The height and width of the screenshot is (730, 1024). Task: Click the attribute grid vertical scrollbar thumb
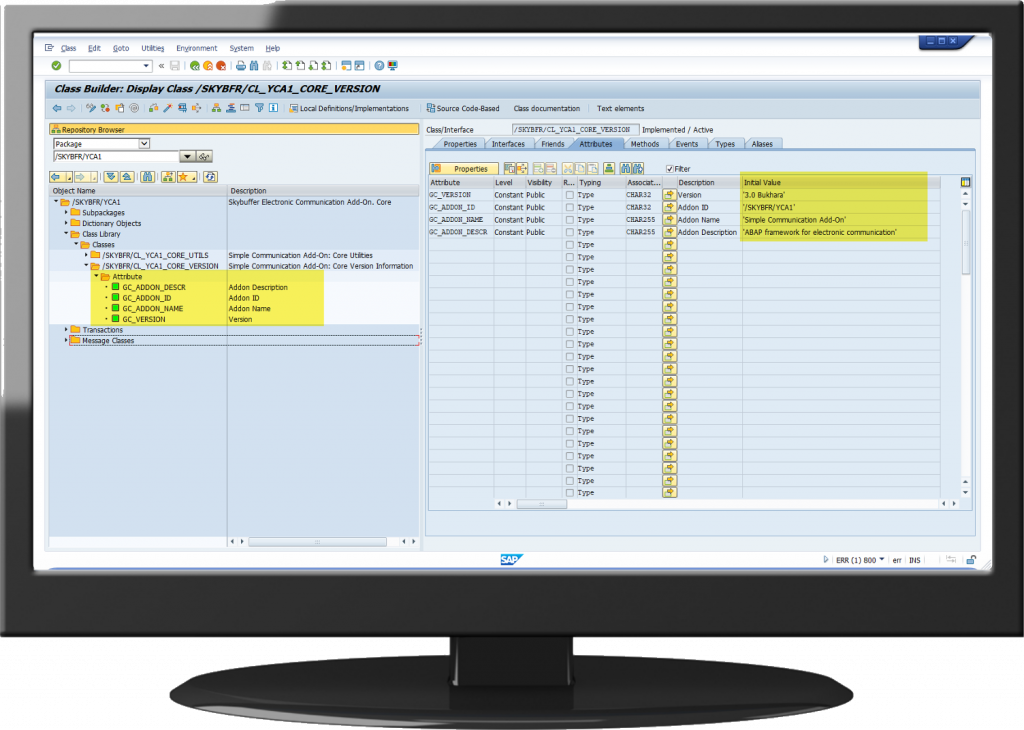pos(965,242)
